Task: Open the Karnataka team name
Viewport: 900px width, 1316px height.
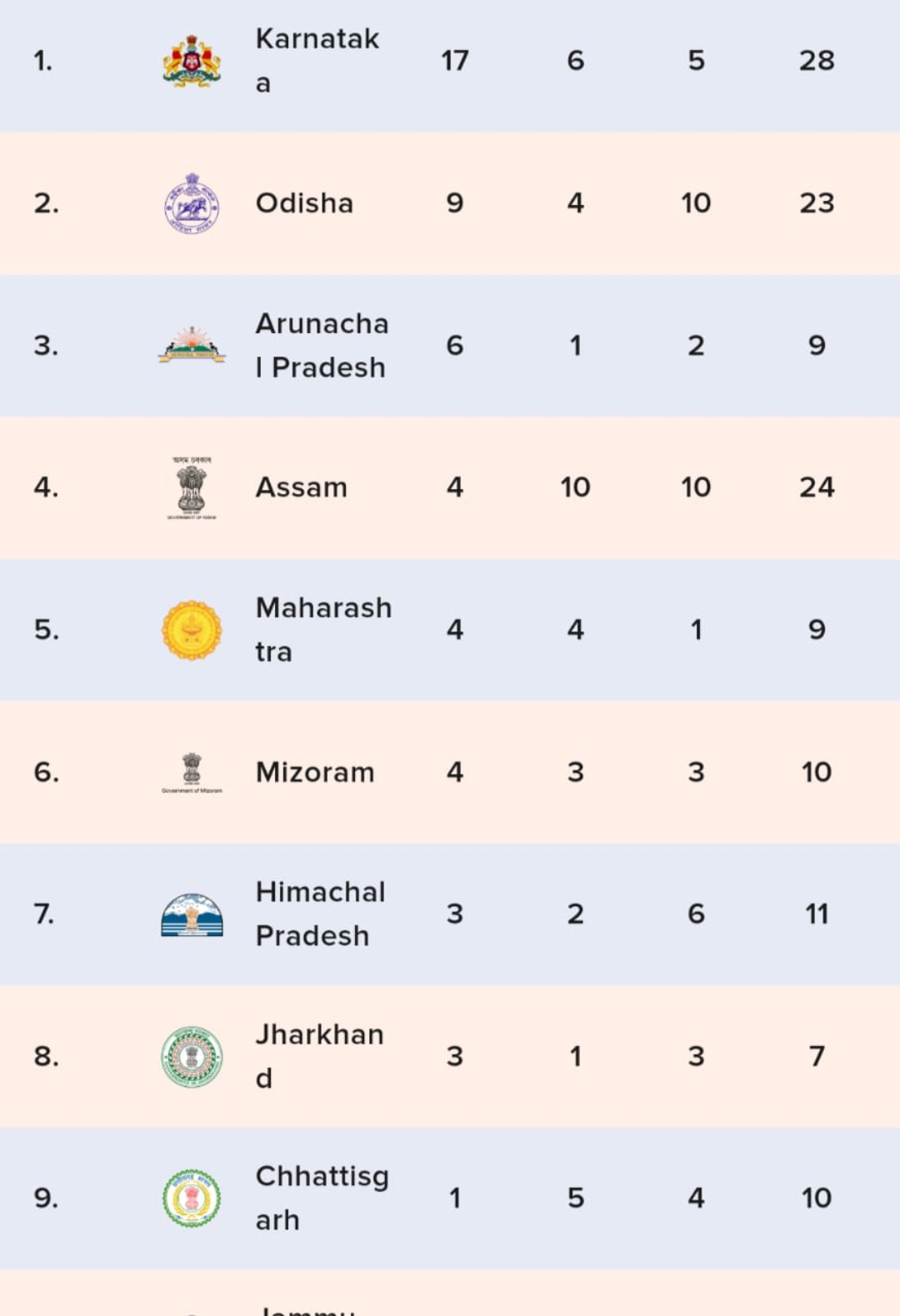Action: click(317, 60)
